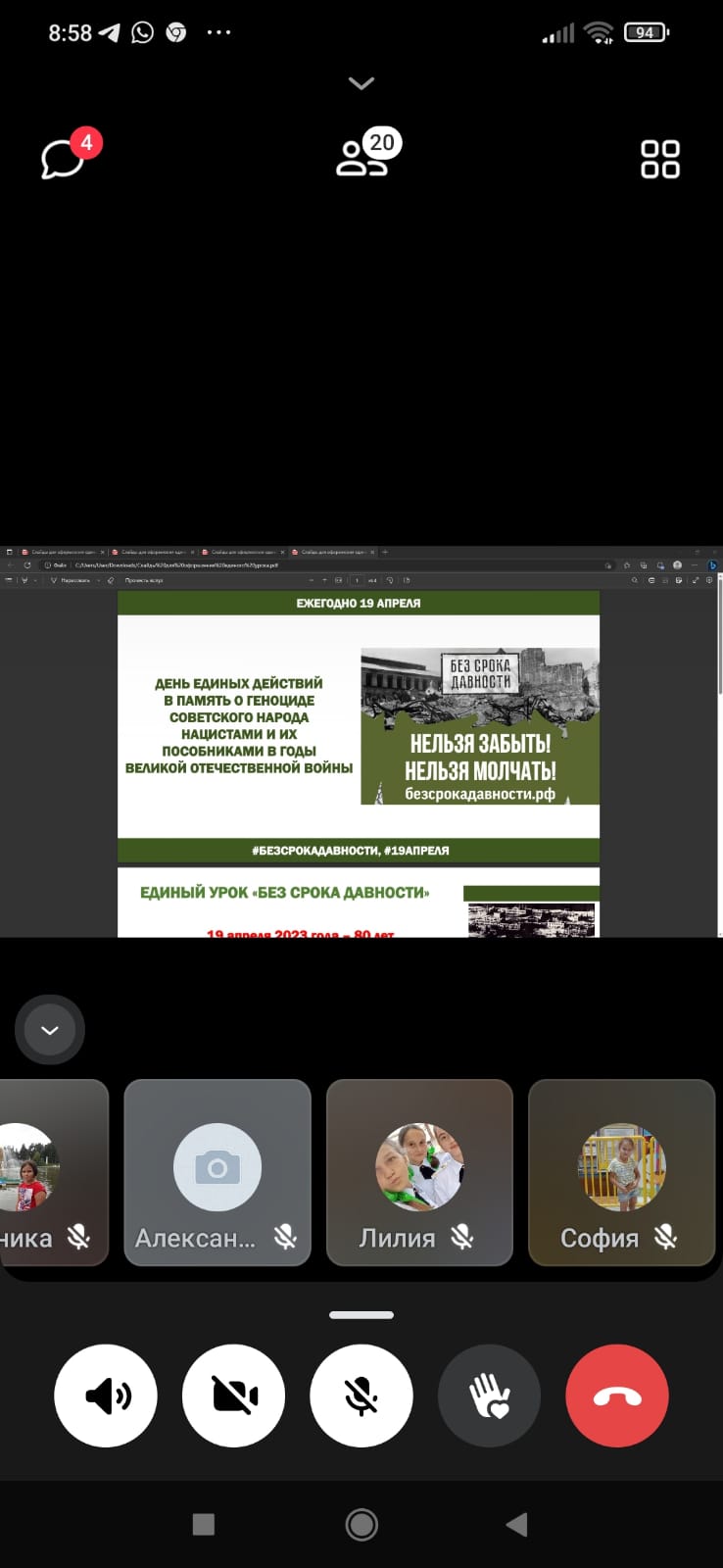
Task: Tap the shared screen presentation
Action: point(361,742)
